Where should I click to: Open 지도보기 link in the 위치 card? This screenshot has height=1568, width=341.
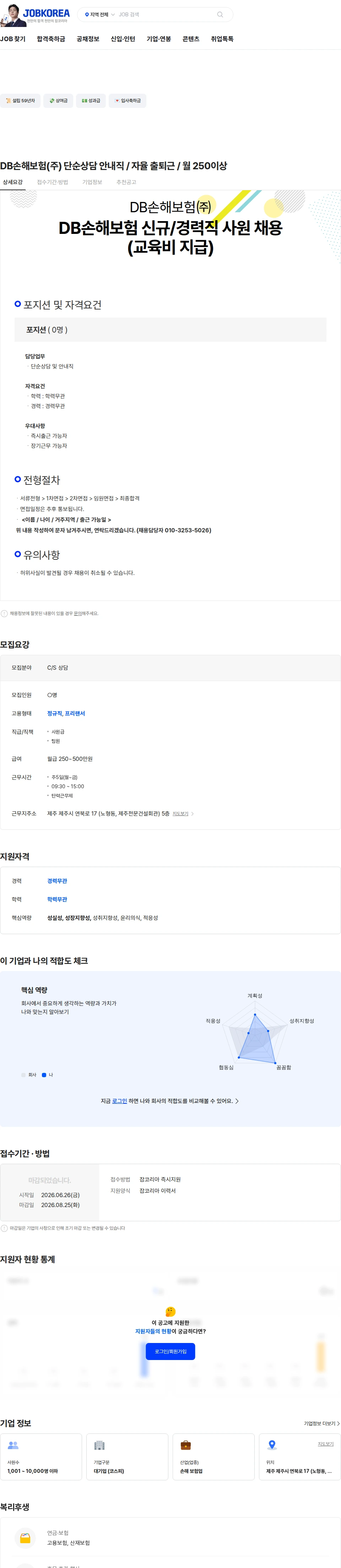(325, 1444)
